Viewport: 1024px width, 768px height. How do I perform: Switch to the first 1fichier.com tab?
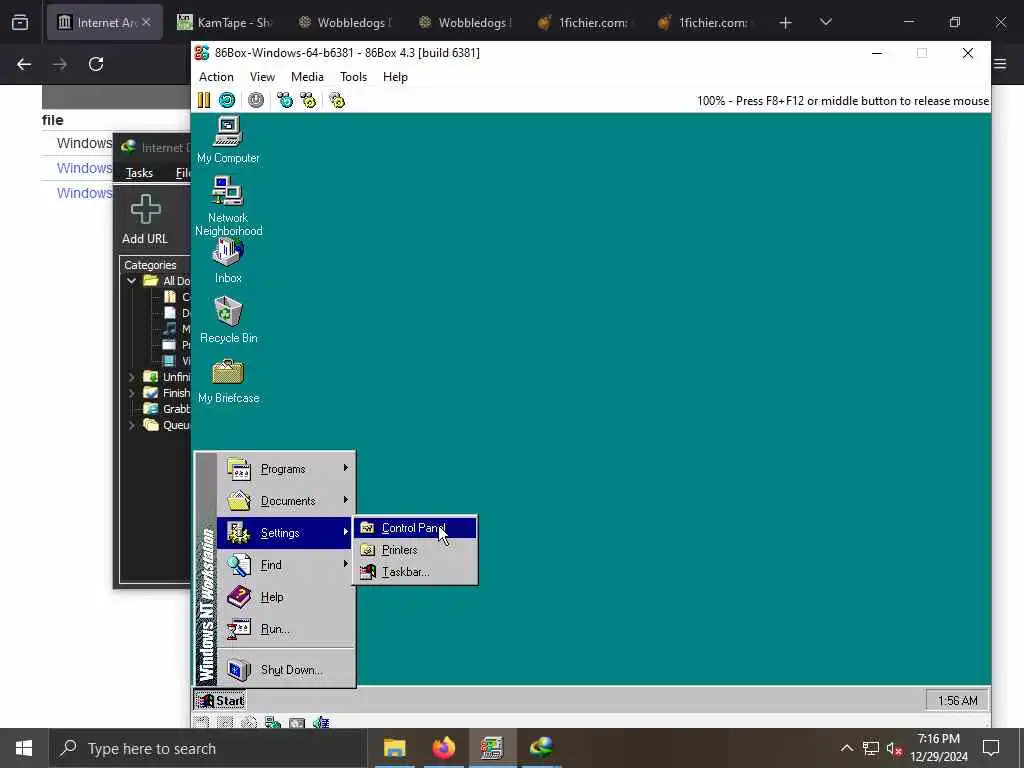[583, 23]
